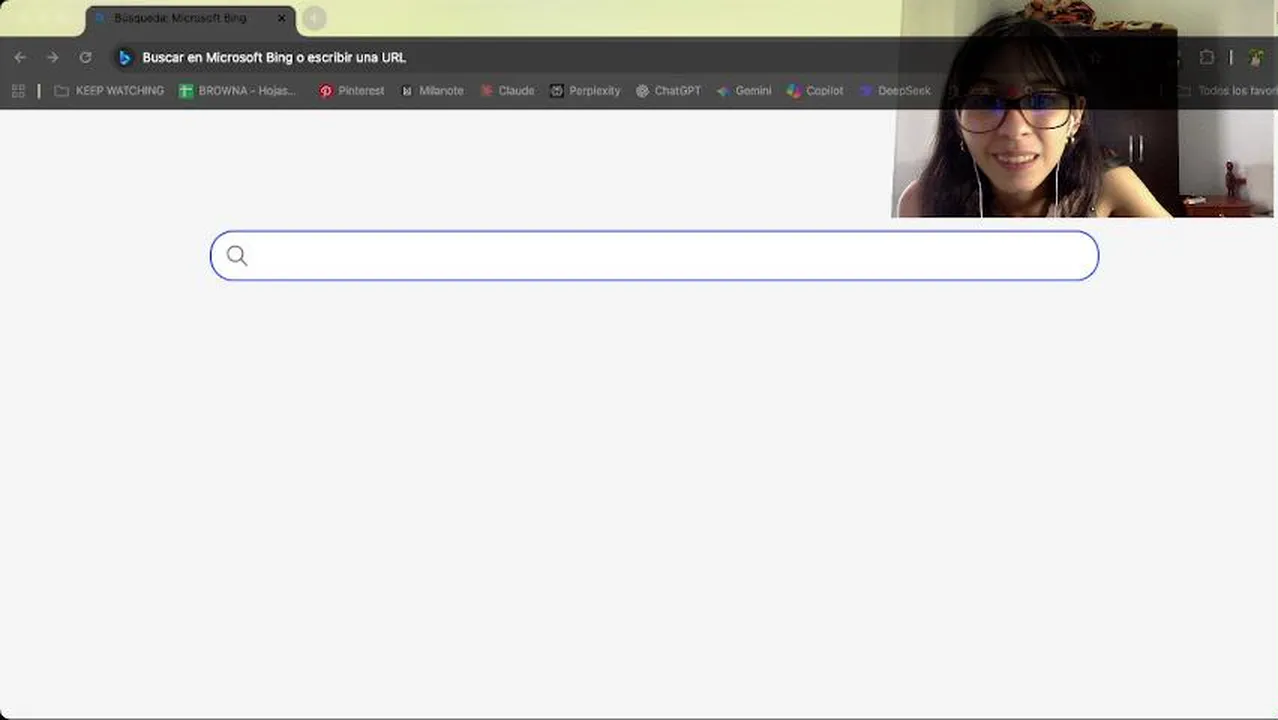
Task: Reload the current page
Action: pyautogui.click(x=85, y=58)
